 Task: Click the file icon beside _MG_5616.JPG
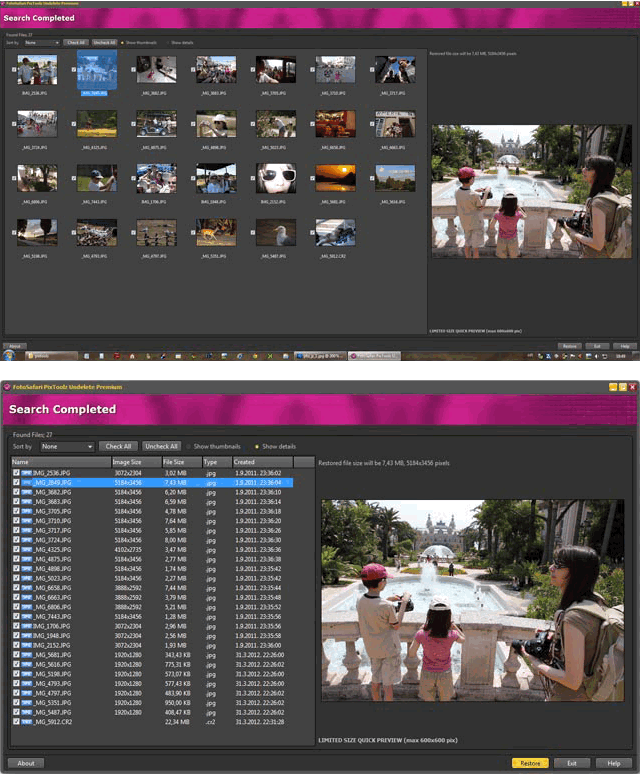click(26, 665)
